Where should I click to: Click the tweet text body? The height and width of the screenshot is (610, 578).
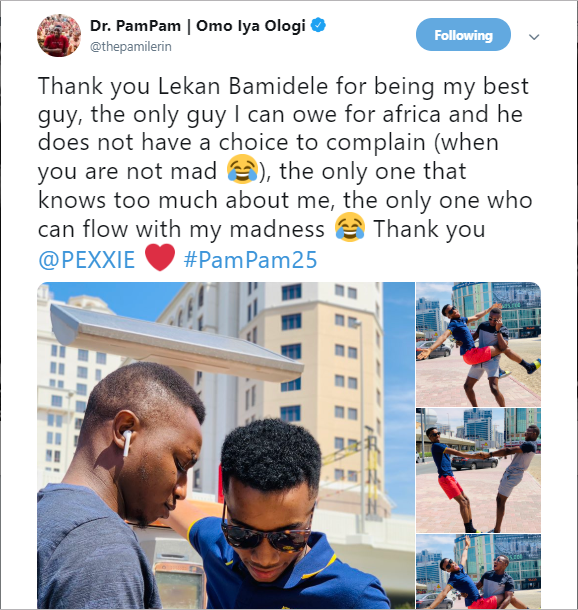pos(285,172)
